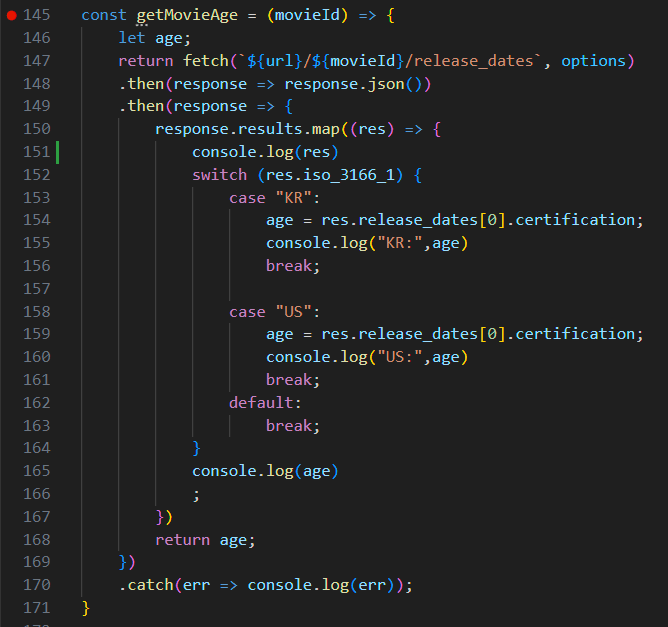Click 'return age;' on line 168
This screenshot has height=627, width=668.
point(205,540)
